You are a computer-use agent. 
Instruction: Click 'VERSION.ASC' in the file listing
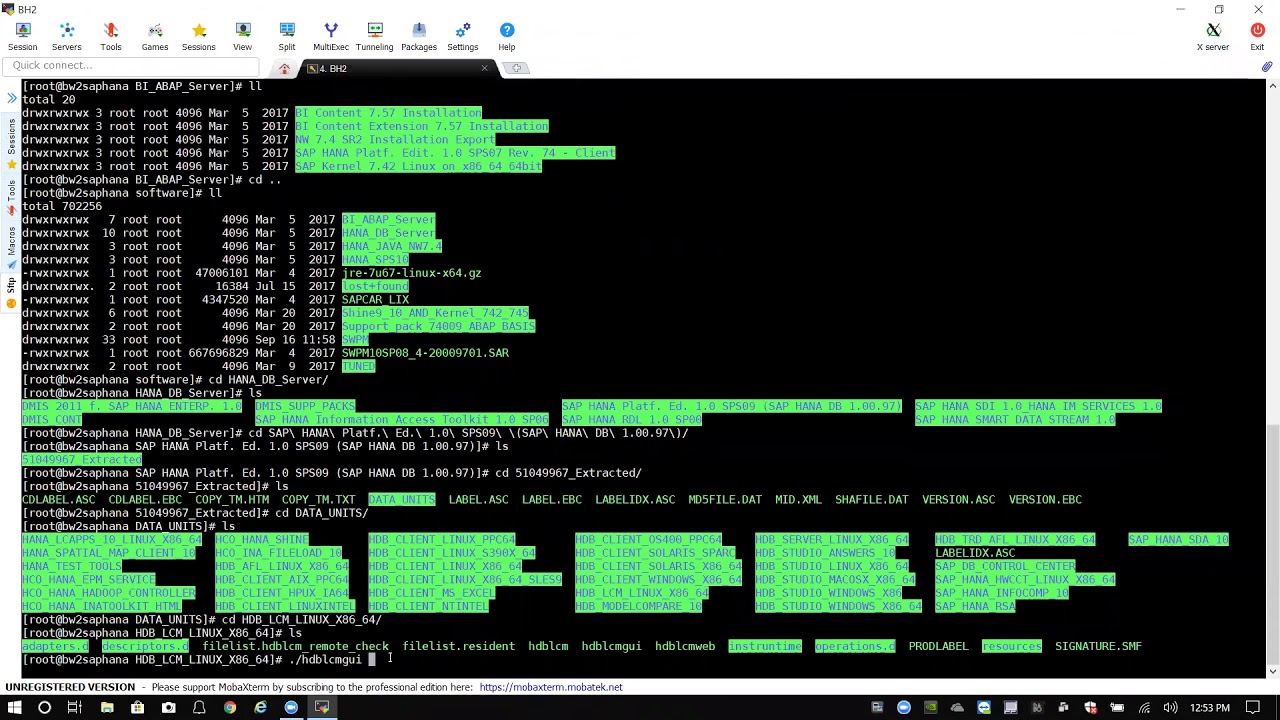958,500
